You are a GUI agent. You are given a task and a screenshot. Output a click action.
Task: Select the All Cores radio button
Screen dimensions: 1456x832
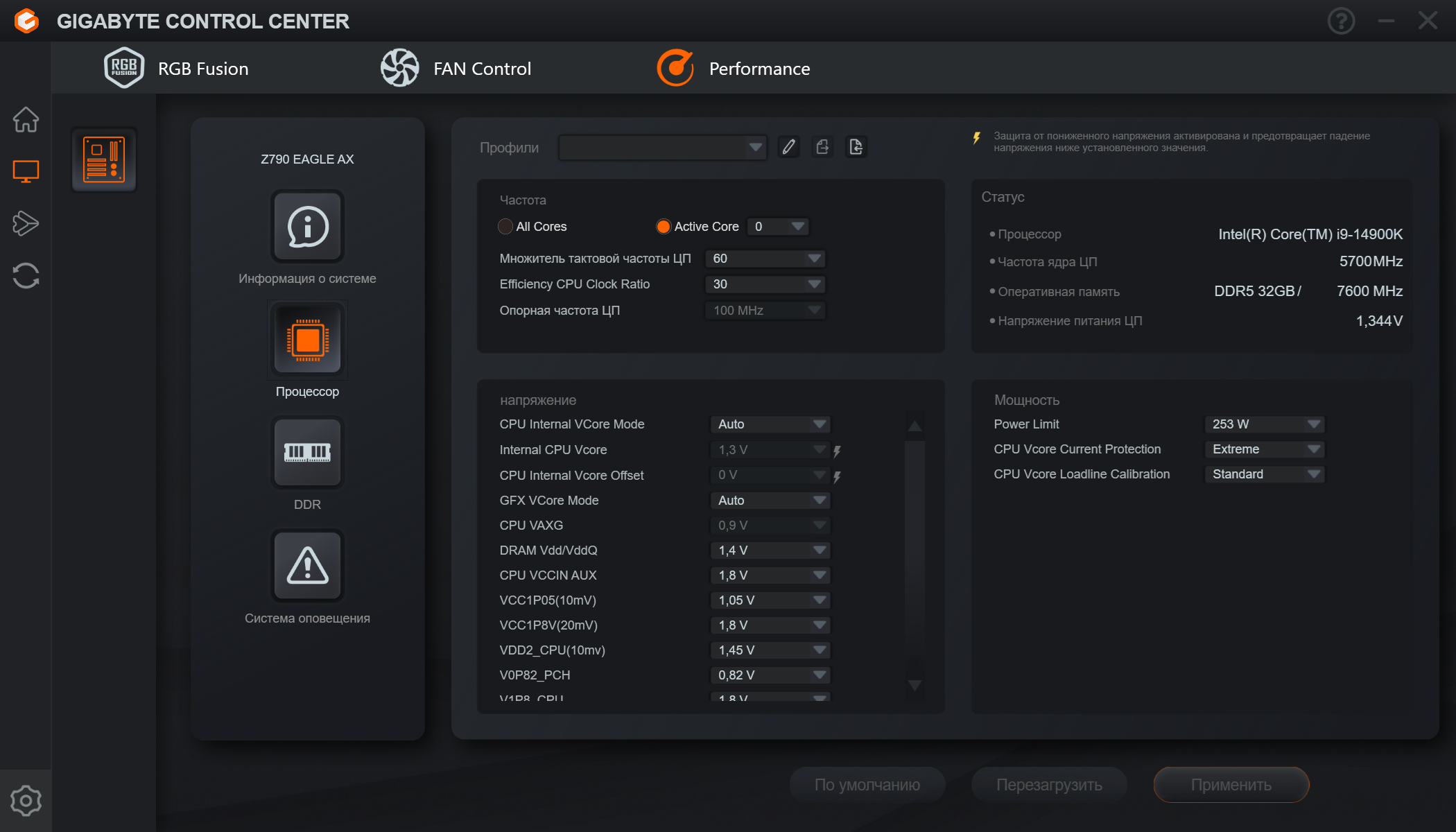(505, 227)
